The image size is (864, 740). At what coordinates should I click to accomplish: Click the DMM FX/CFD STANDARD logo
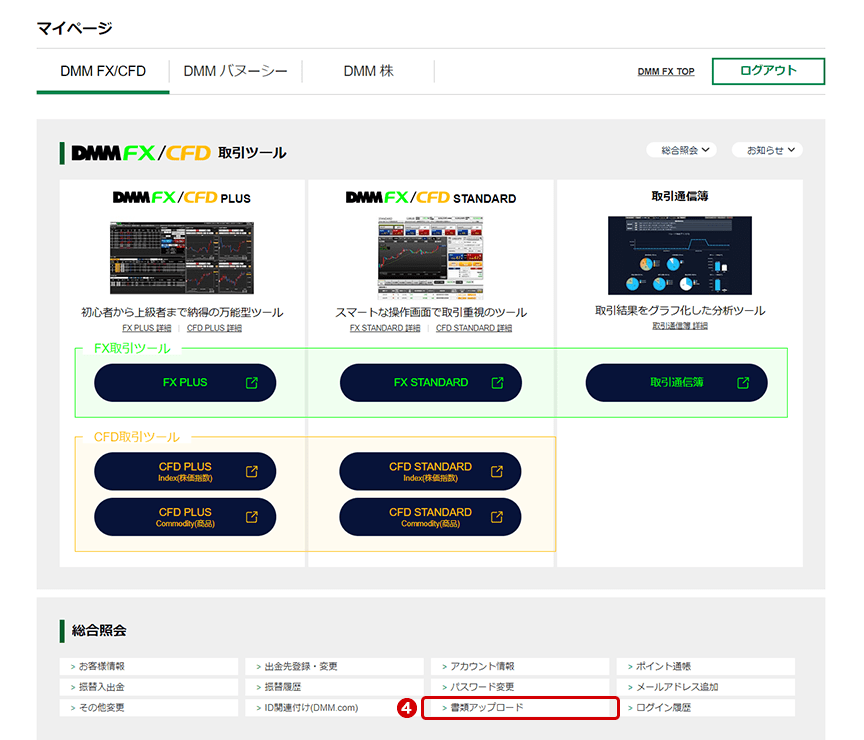[x=431, y=198]
